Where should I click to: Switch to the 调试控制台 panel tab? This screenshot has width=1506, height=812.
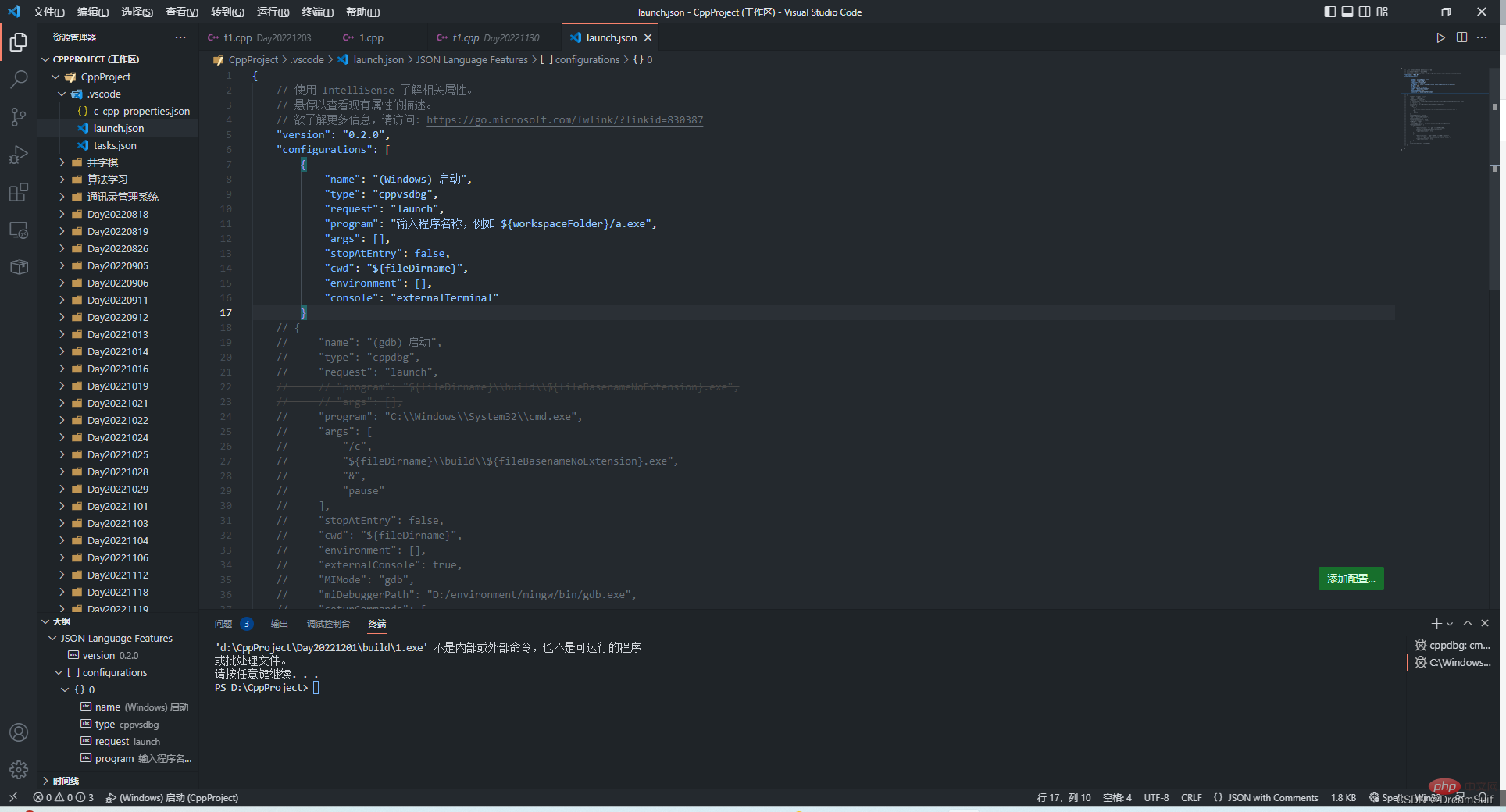click(328, 624)
